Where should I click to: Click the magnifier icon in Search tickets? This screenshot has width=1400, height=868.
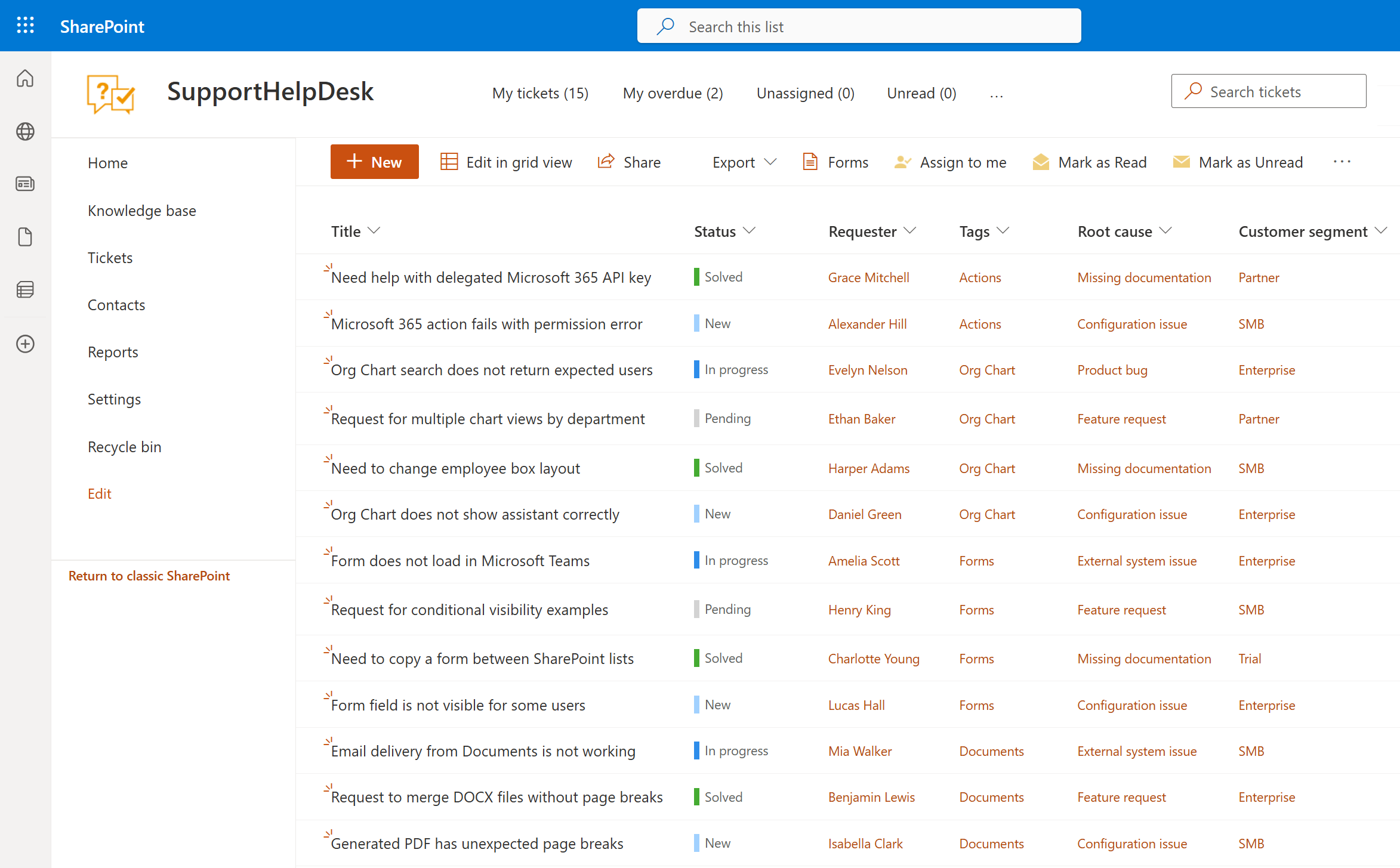click(x=1193, y=91)
